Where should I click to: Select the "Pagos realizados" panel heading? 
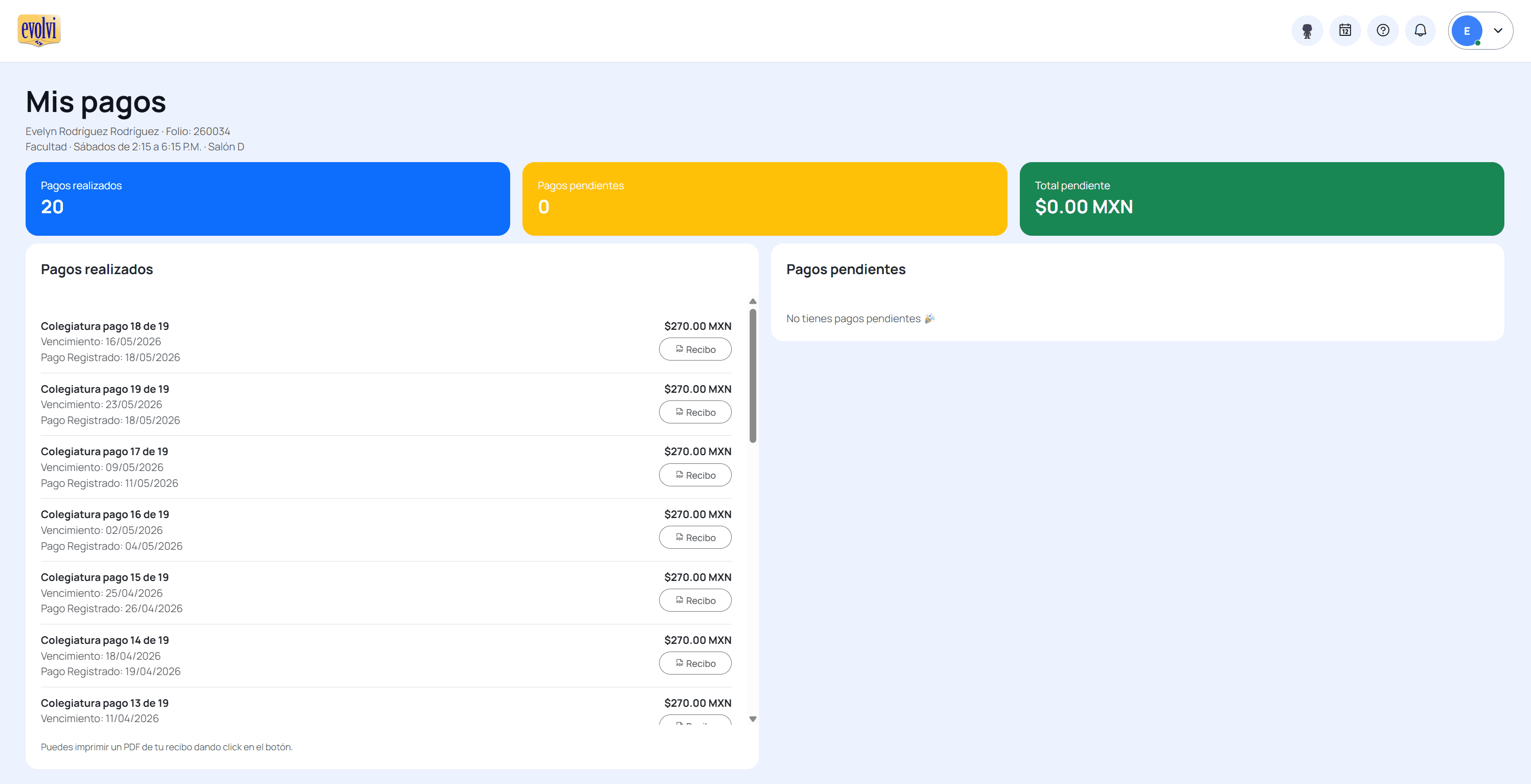(x=97, y=270)
